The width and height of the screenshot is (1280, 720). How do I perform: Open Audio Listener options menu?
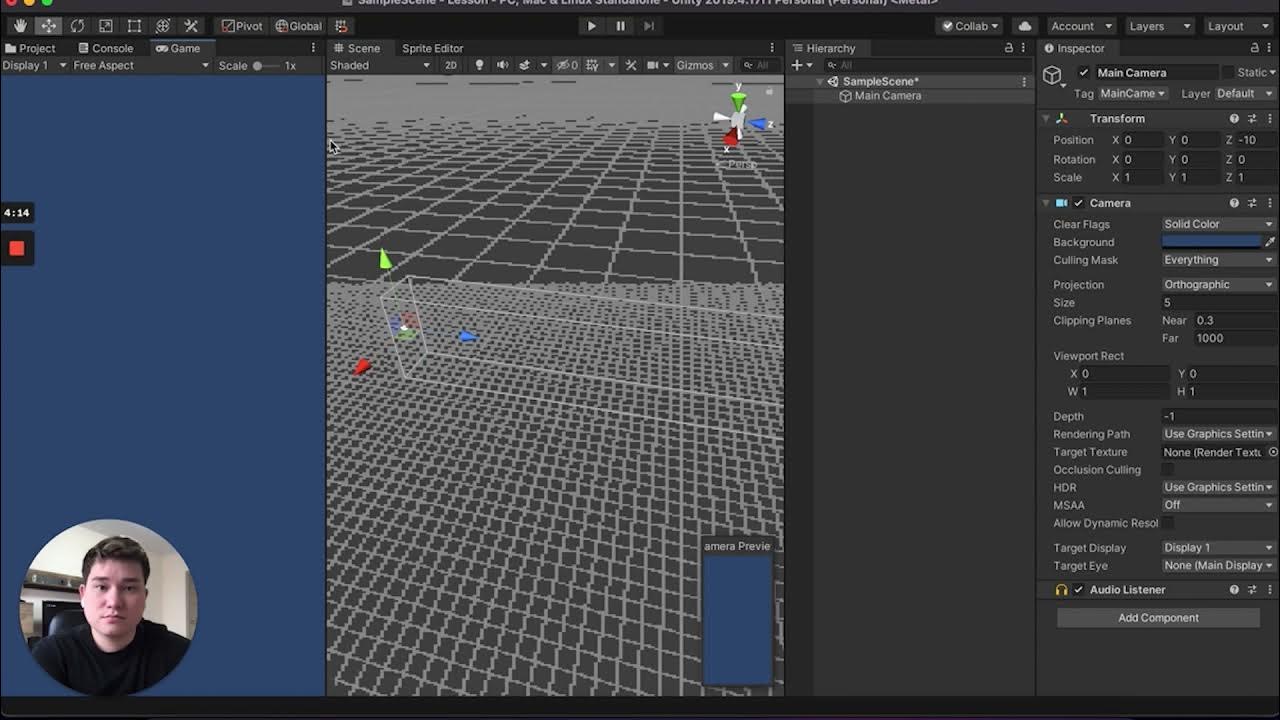(x=1270, y=590)
